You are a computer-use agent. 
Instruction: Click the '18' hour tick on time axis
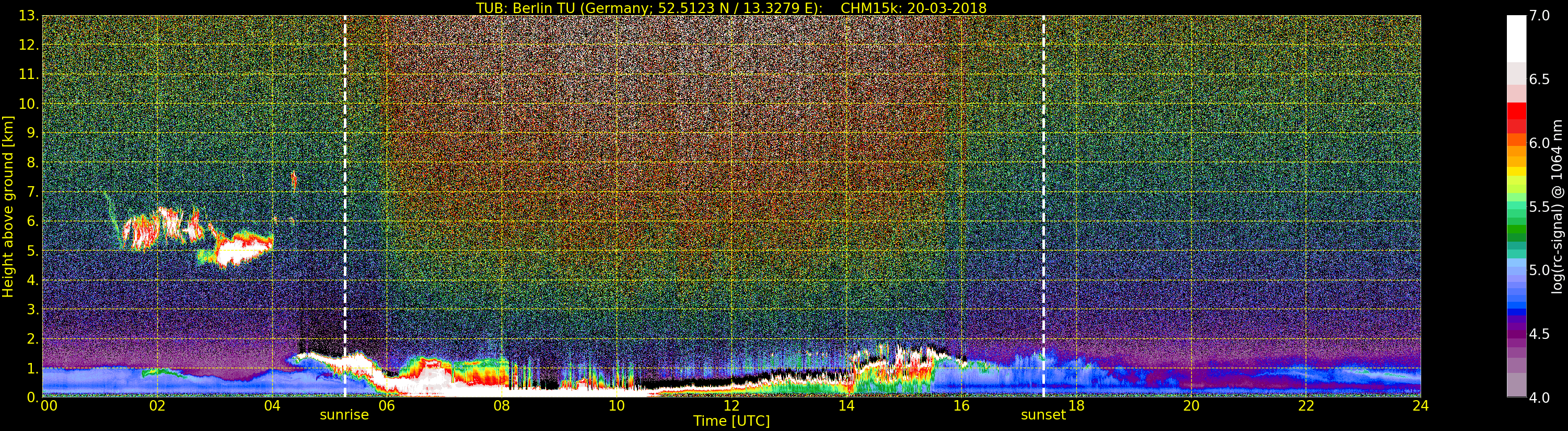pos(1076,406)
